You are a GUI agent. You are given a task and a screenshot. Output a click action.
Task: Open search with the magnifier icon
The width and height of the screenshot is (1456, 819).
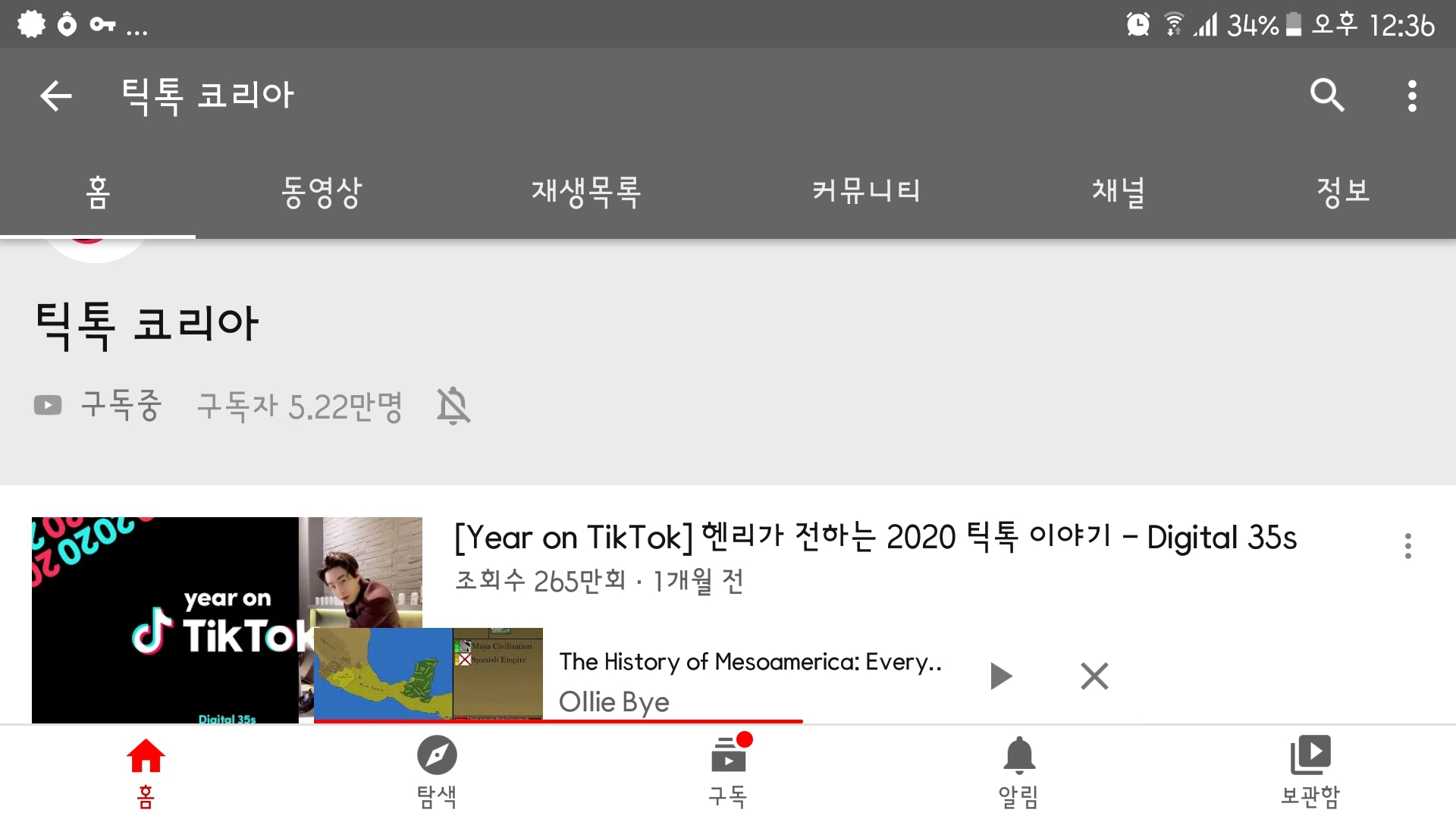click(1326, 96)
